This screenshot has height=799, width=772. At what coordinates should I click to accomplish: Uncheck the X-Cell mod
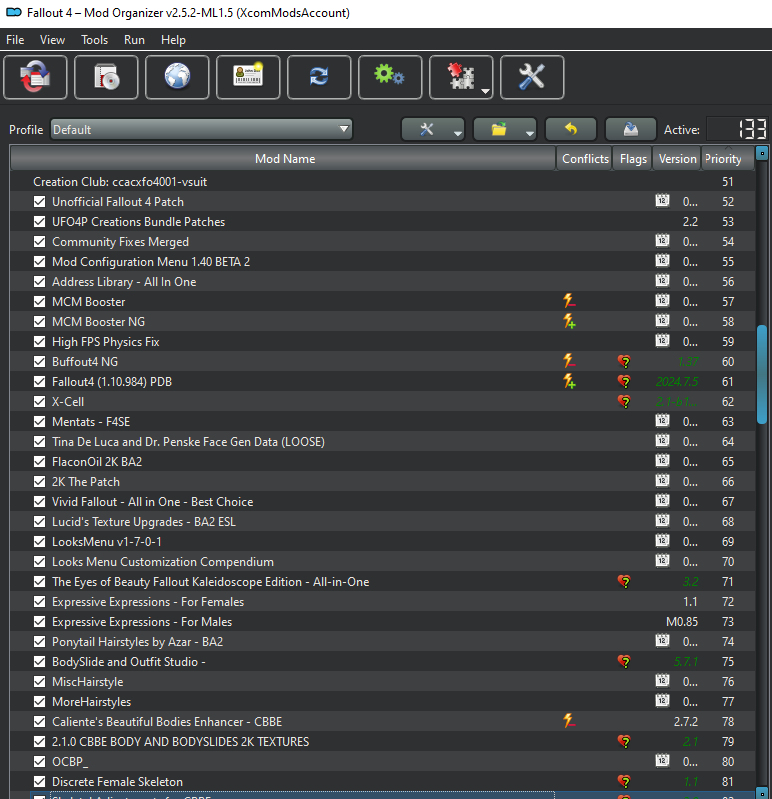pyautogui.click(x=39, y=402)
